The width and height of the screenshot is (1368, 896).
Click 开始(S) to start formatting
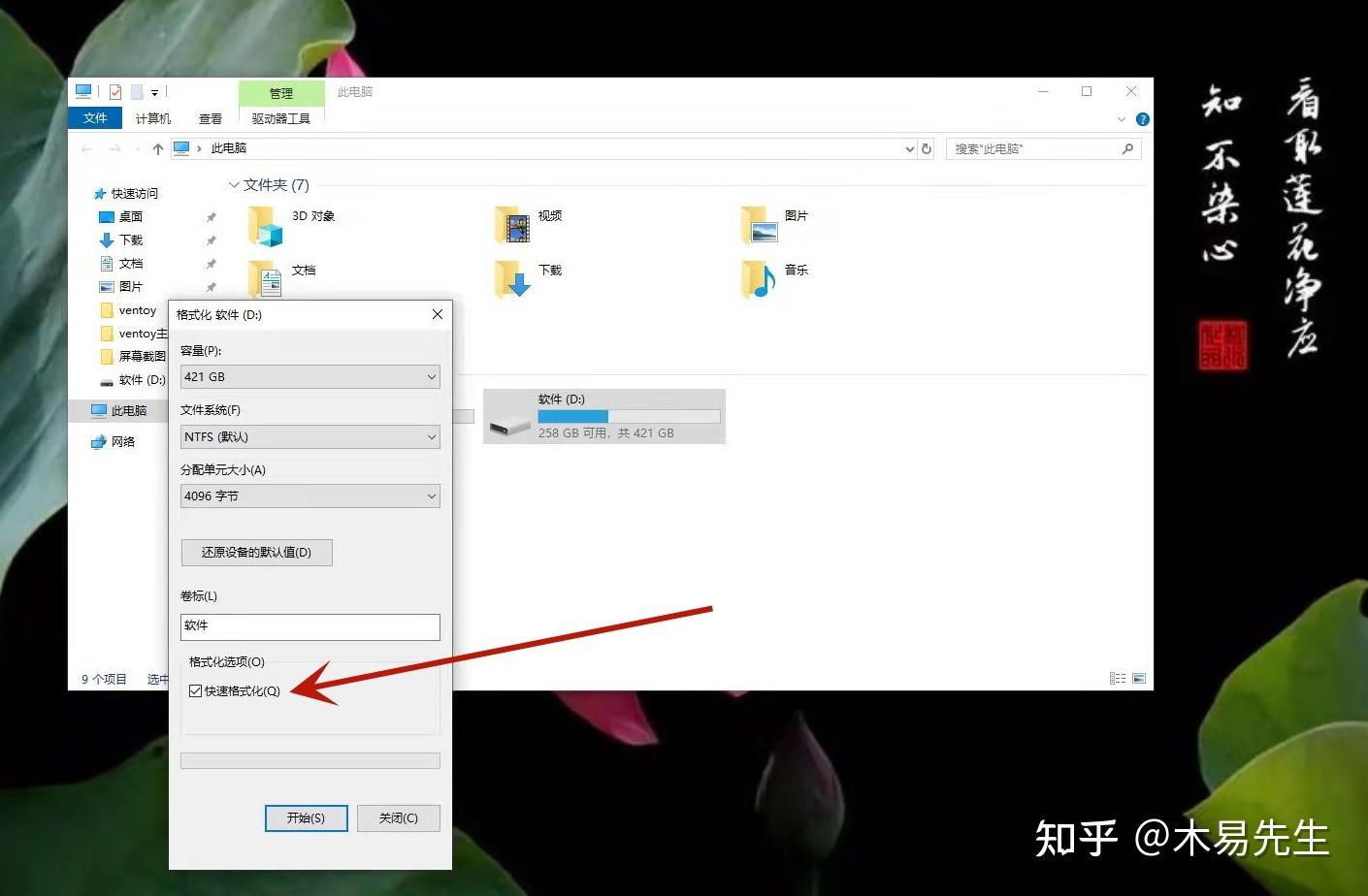coord(306,817)
